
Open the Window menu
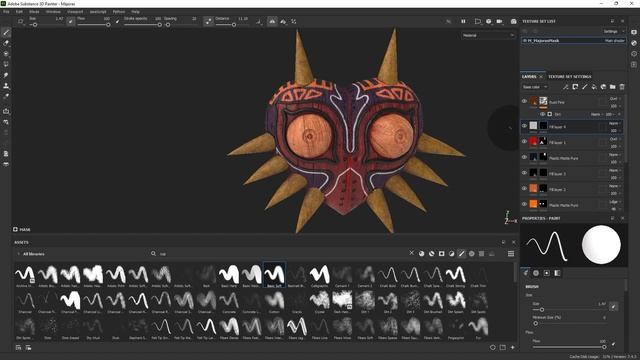[53, 12]
